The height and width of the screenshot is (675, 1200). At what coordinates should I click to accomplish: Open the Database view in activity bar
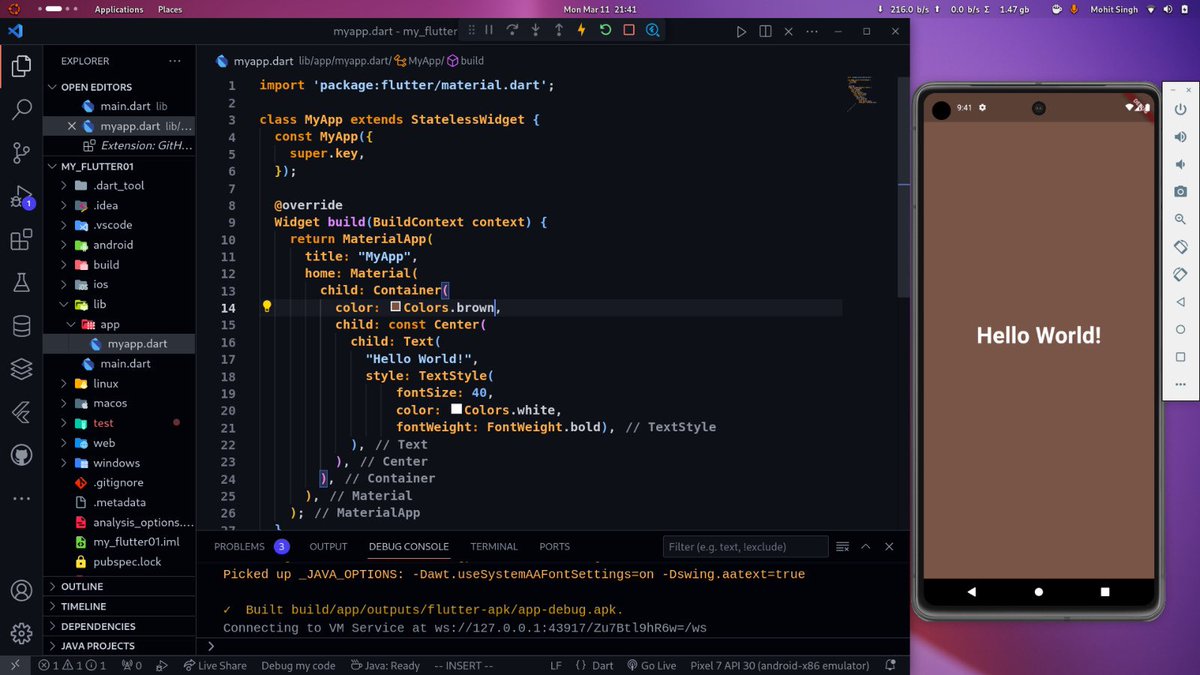(x=21, y=326)
